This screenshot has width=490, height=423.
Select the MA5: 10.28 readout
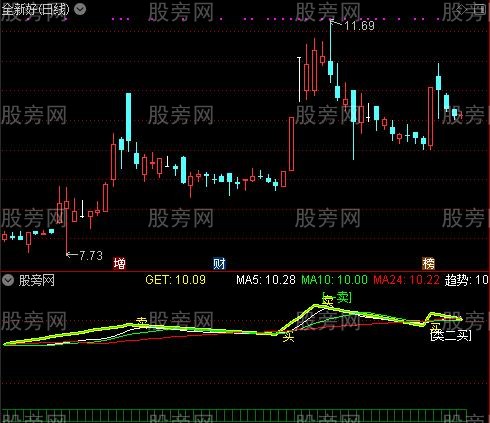point(266,280)
